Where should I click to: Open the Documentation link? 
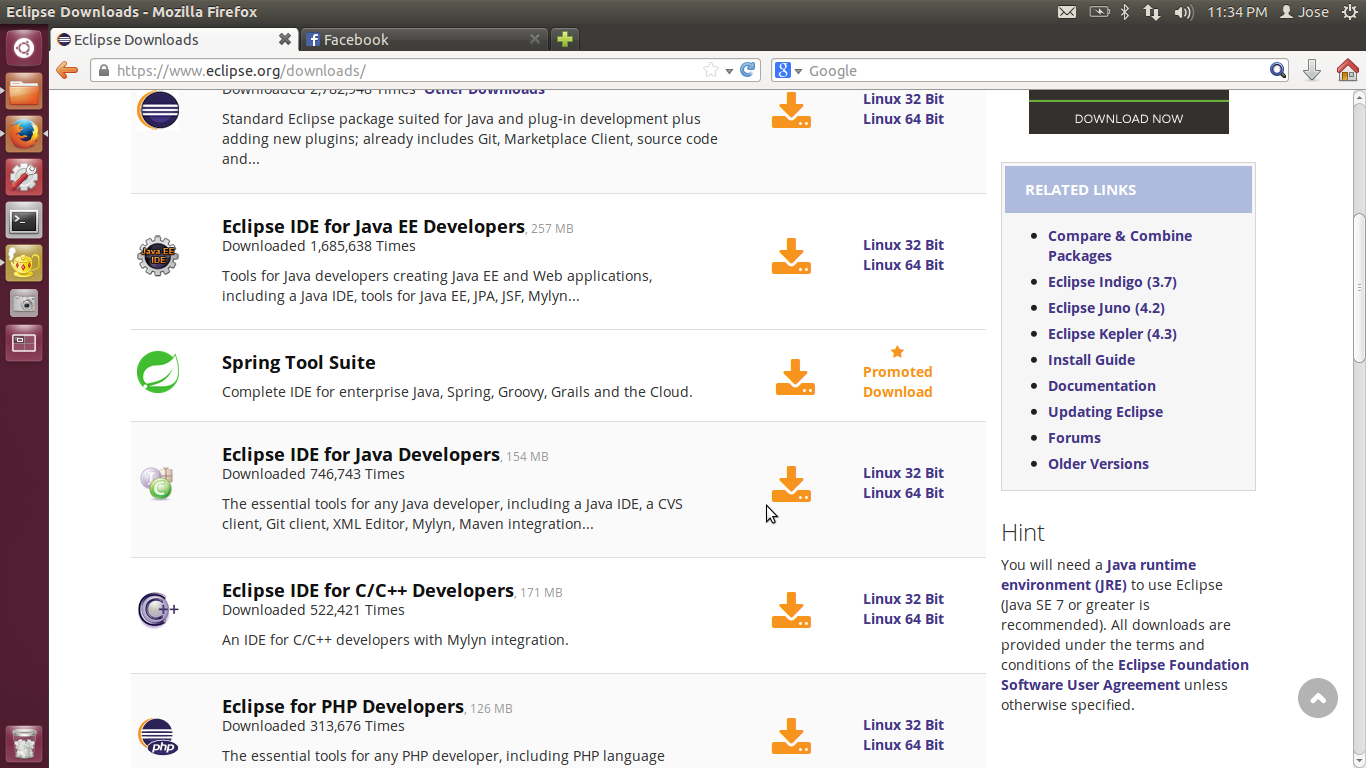coord(1102,386)
